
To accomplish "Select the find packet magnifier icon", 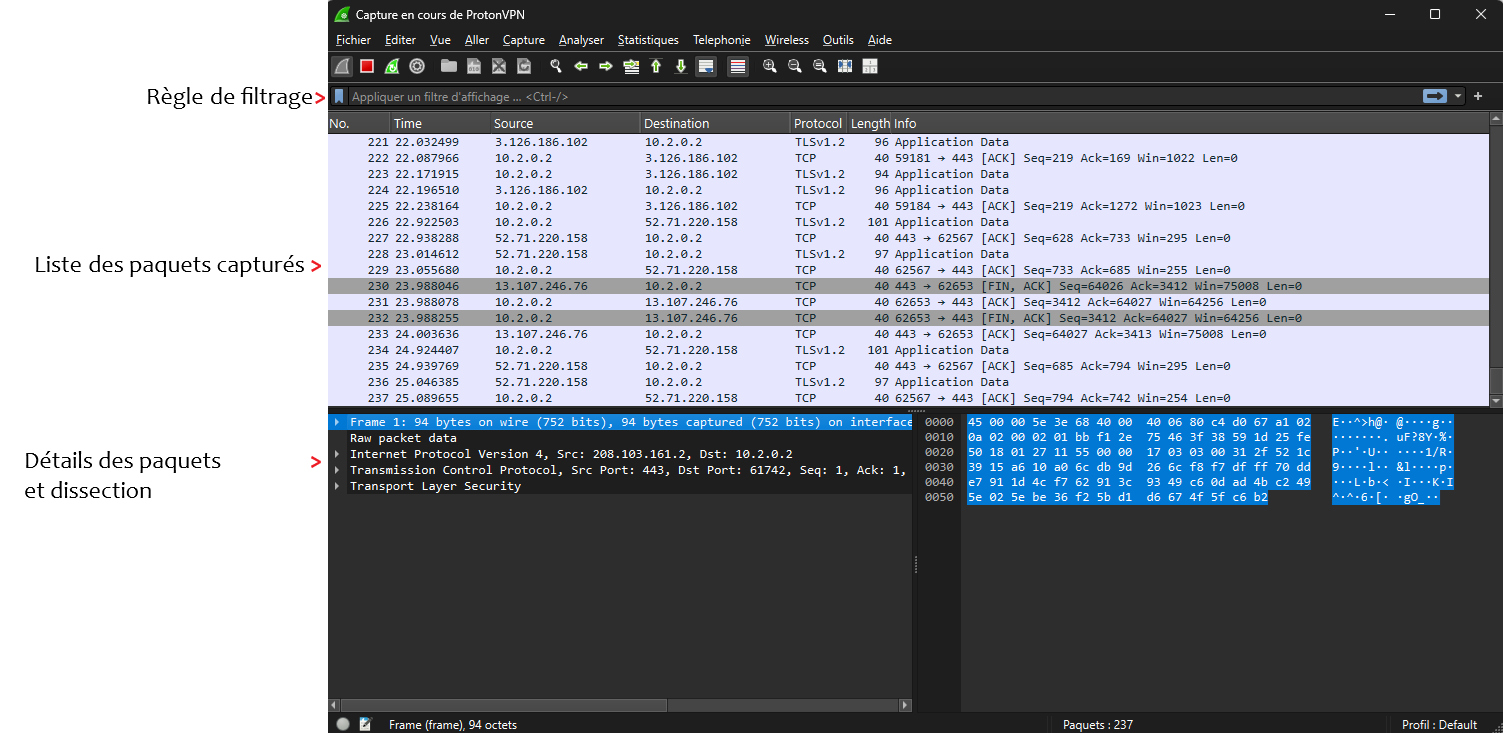I will (554, 66).
